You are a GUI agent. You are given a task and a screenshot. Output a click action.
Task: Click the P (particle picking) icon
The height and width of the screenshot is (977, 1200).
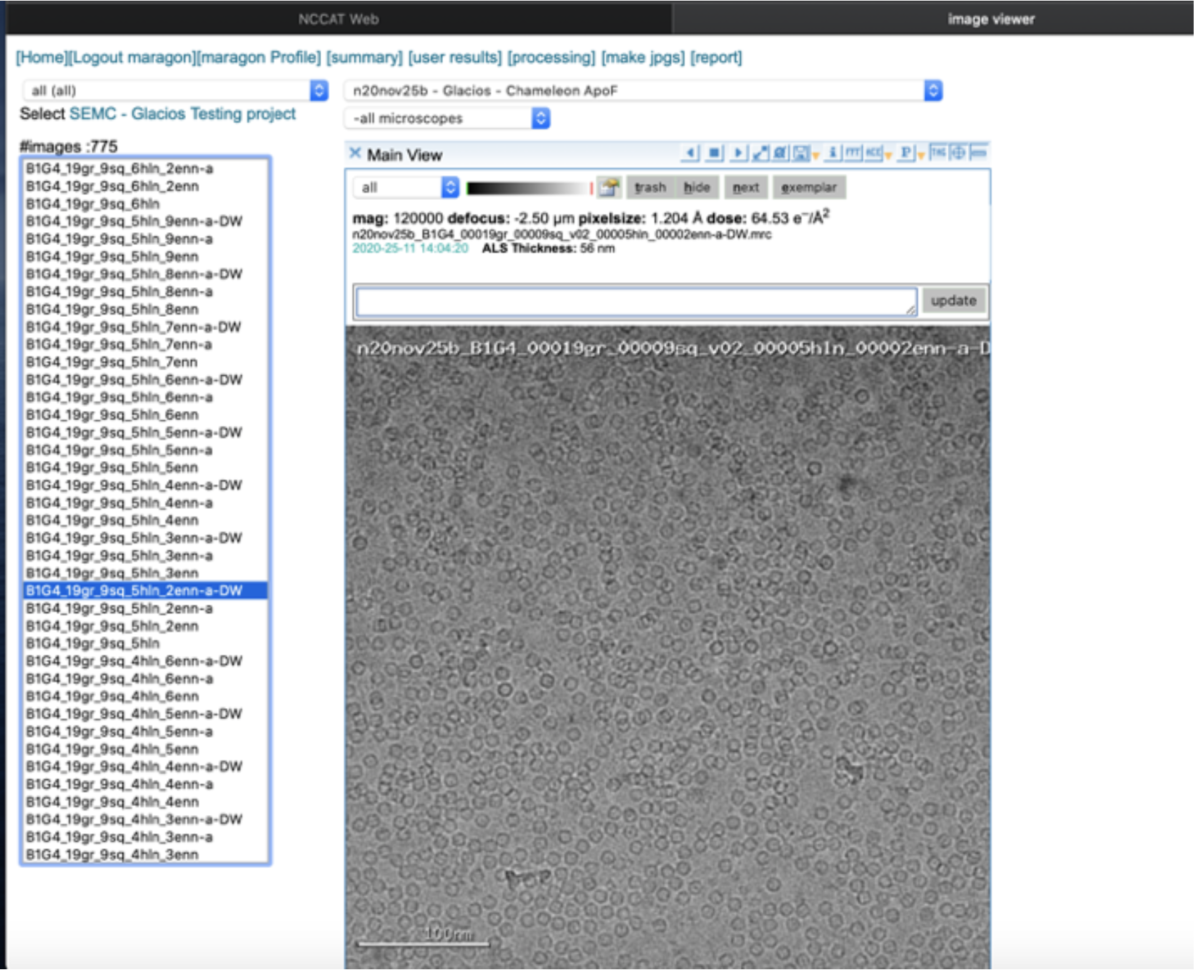point(905,153)
